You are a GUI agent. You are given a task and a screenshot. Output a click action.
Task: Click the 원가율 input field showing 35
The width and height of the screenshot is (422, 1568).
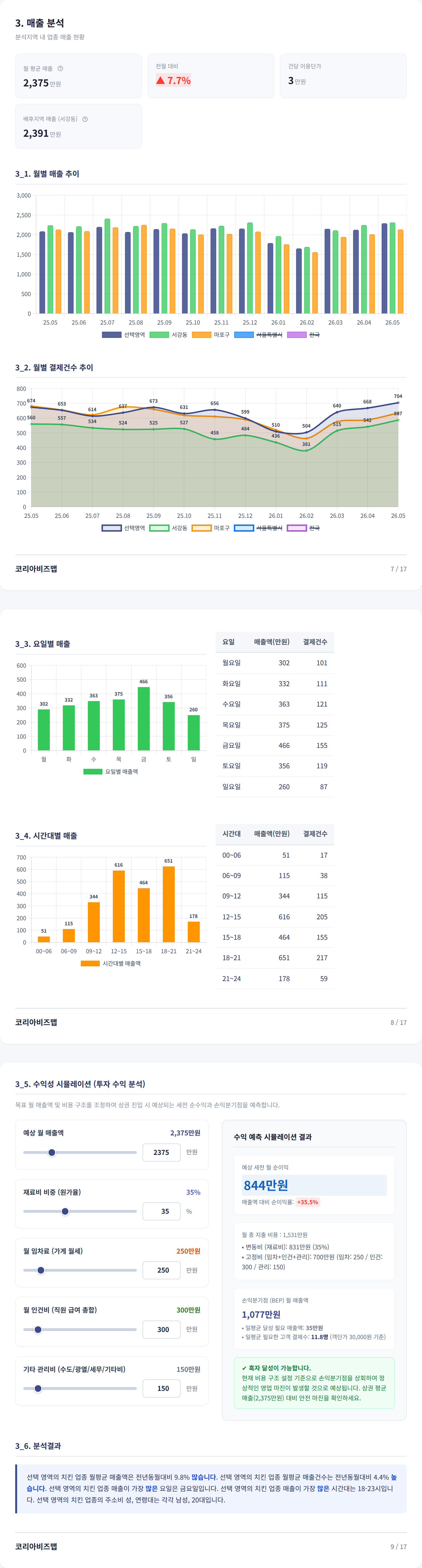click(161, 1211)
